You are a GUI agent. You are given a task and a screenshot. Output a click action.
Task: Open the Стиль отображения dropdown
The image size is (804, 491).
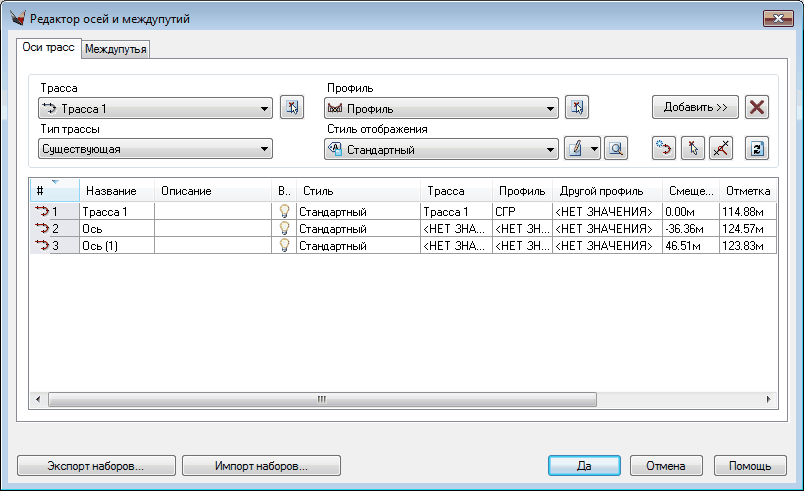(x=549, y=150)
